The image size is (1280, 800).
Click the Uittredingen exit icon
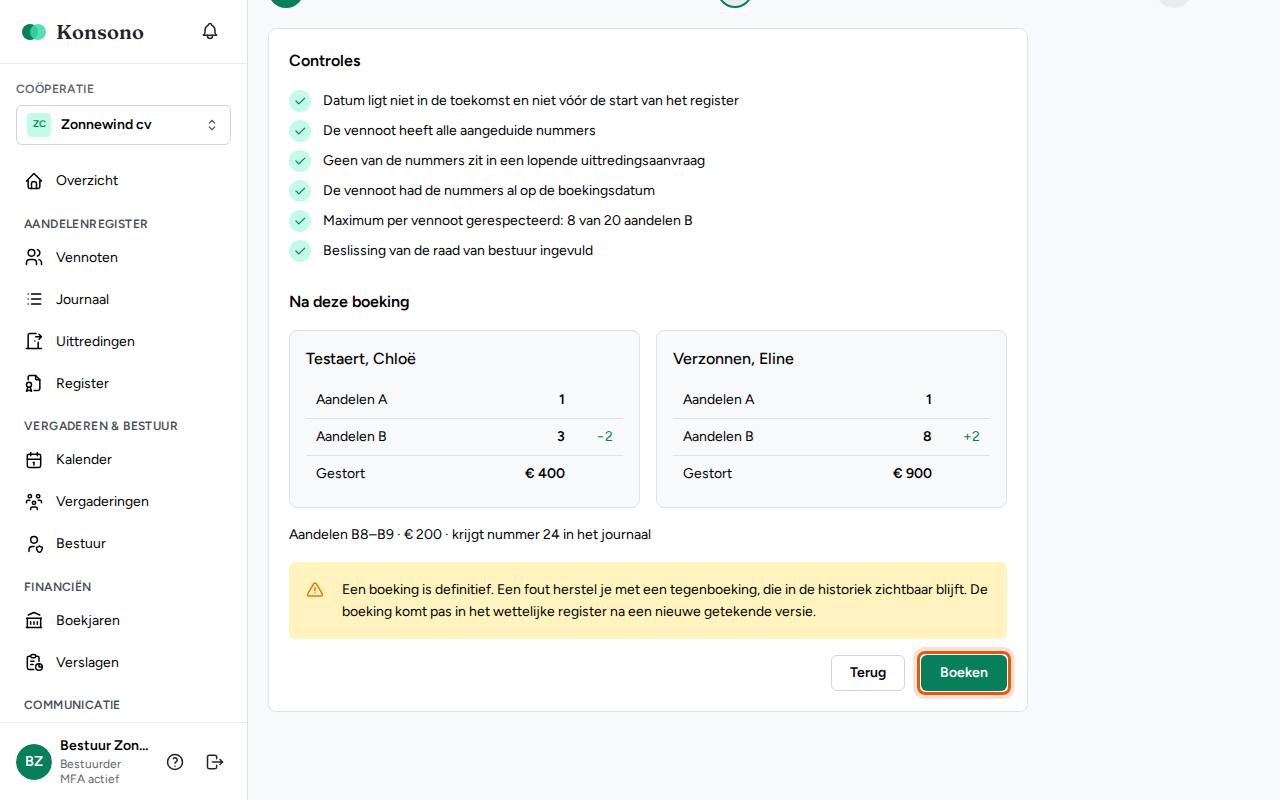(34, 342)
